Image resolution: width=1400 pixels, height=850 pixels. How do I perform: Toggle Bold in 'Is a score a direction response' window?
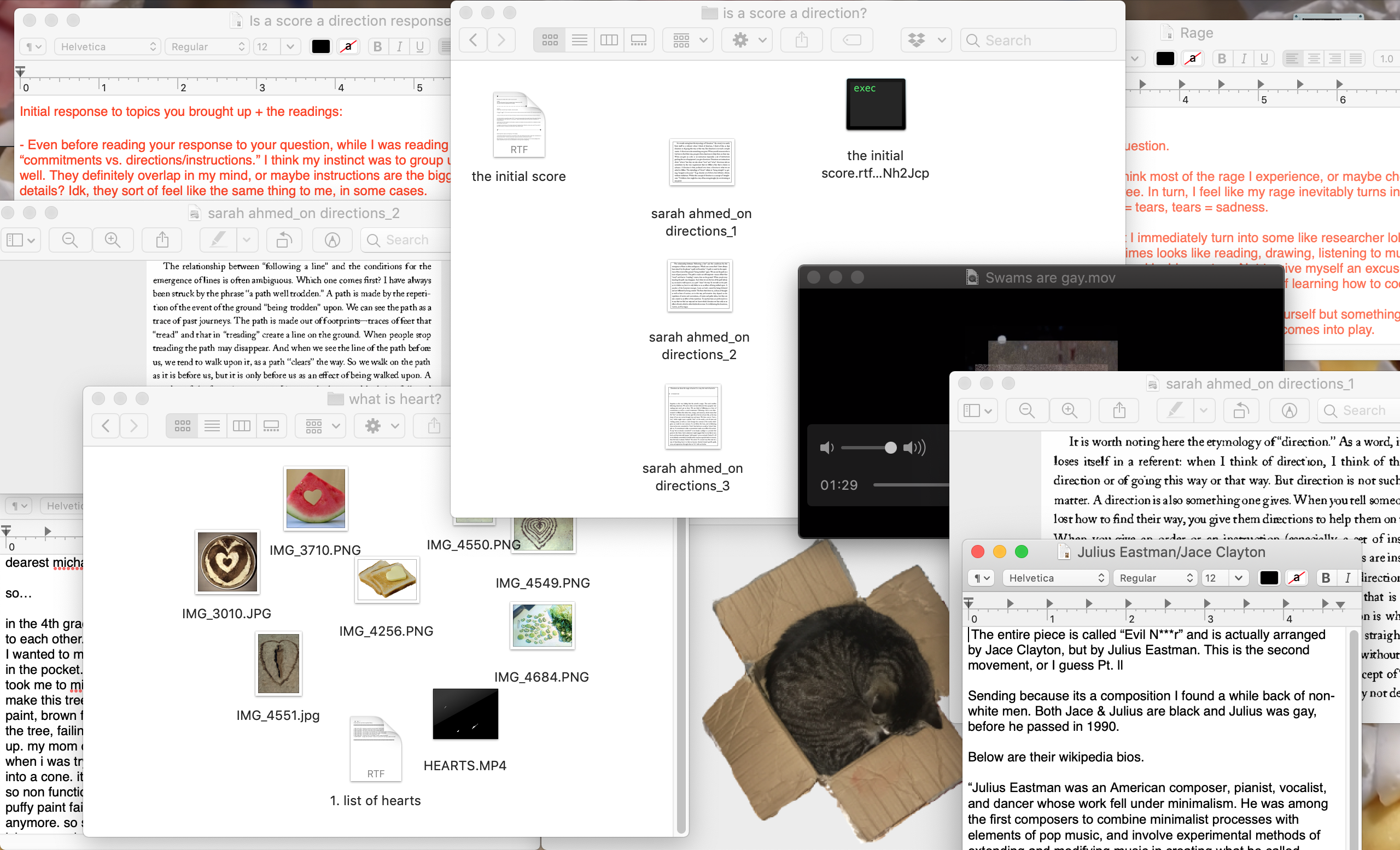click(x=378, y=46)
